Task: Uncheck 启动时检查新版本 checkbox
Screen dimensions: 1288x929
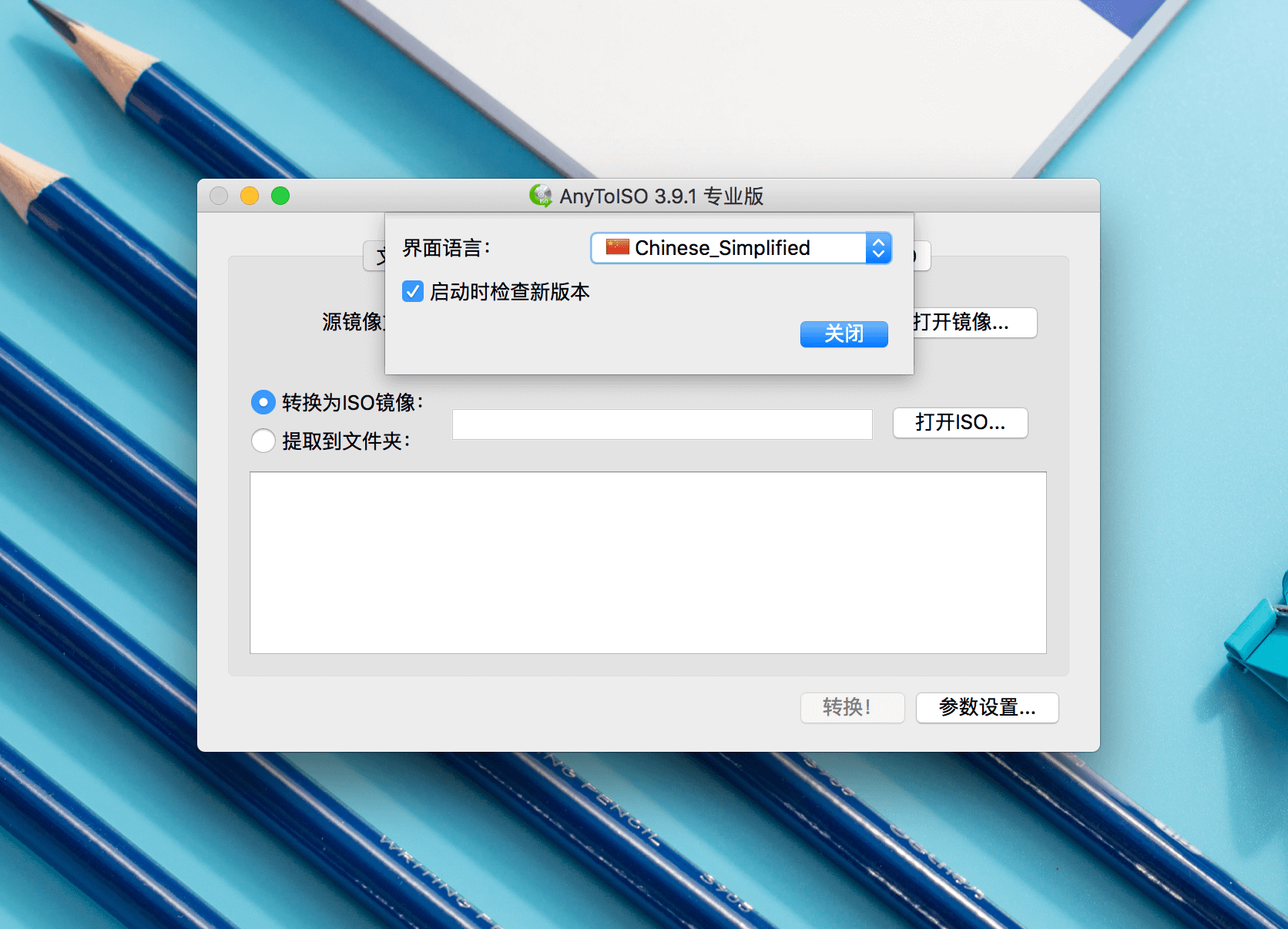Action: click(413, 292)
